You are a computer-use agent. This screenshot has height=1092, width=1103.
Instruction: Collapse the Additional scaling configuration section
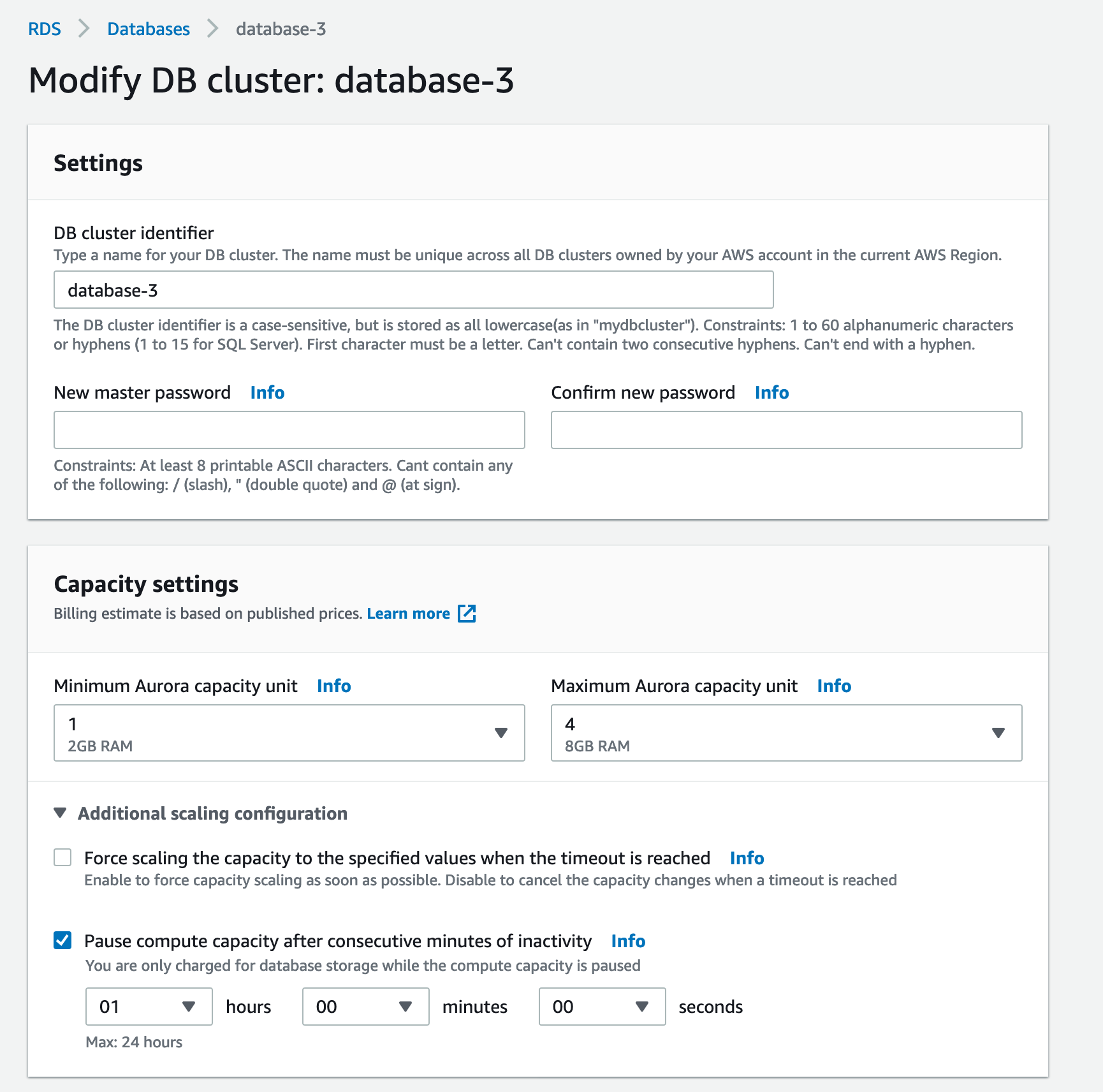59,813
